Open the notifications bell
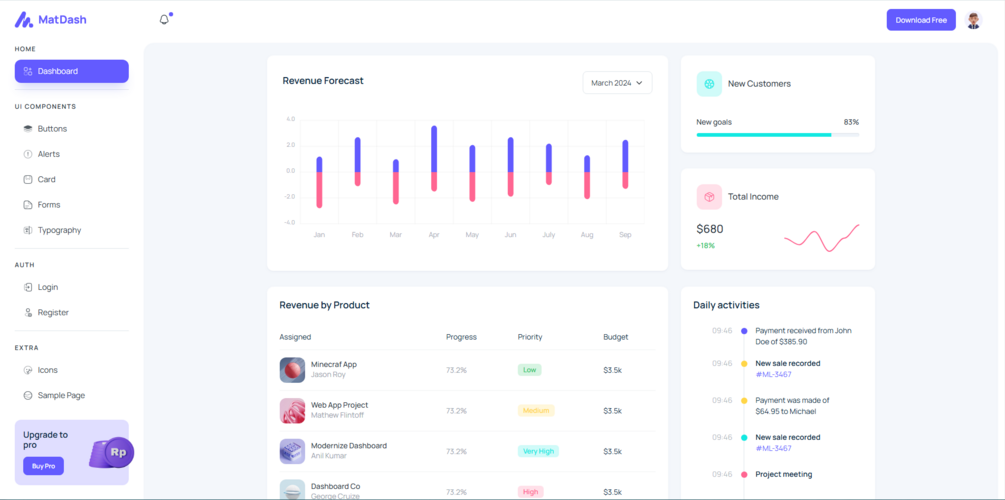Viewport: 1005px width, 500px height. click(x=164, y=20)
